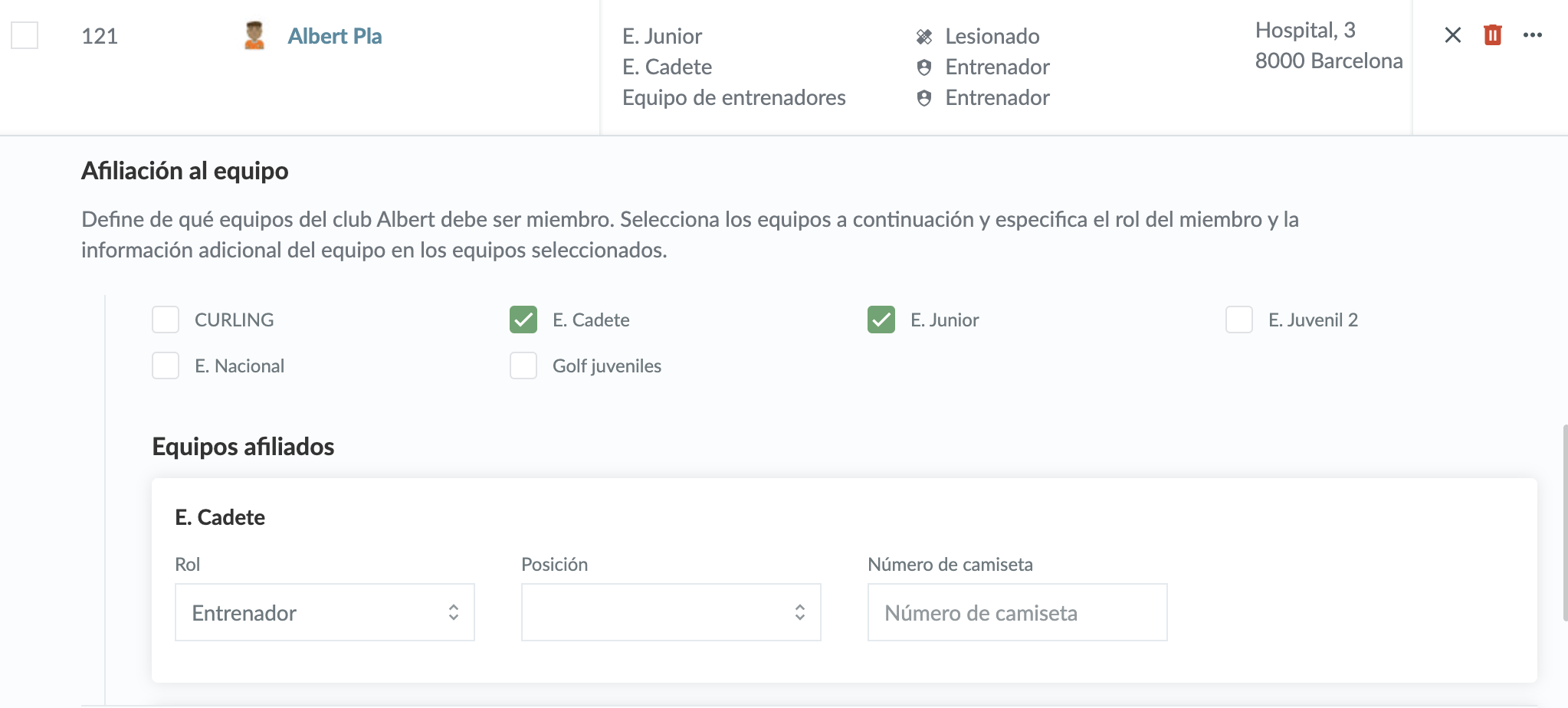This screenshot has width=1568, height=708.
Task: Click the shield icon beside the second Entrenador
Action: pyautogui.click(x=924, y=98)
